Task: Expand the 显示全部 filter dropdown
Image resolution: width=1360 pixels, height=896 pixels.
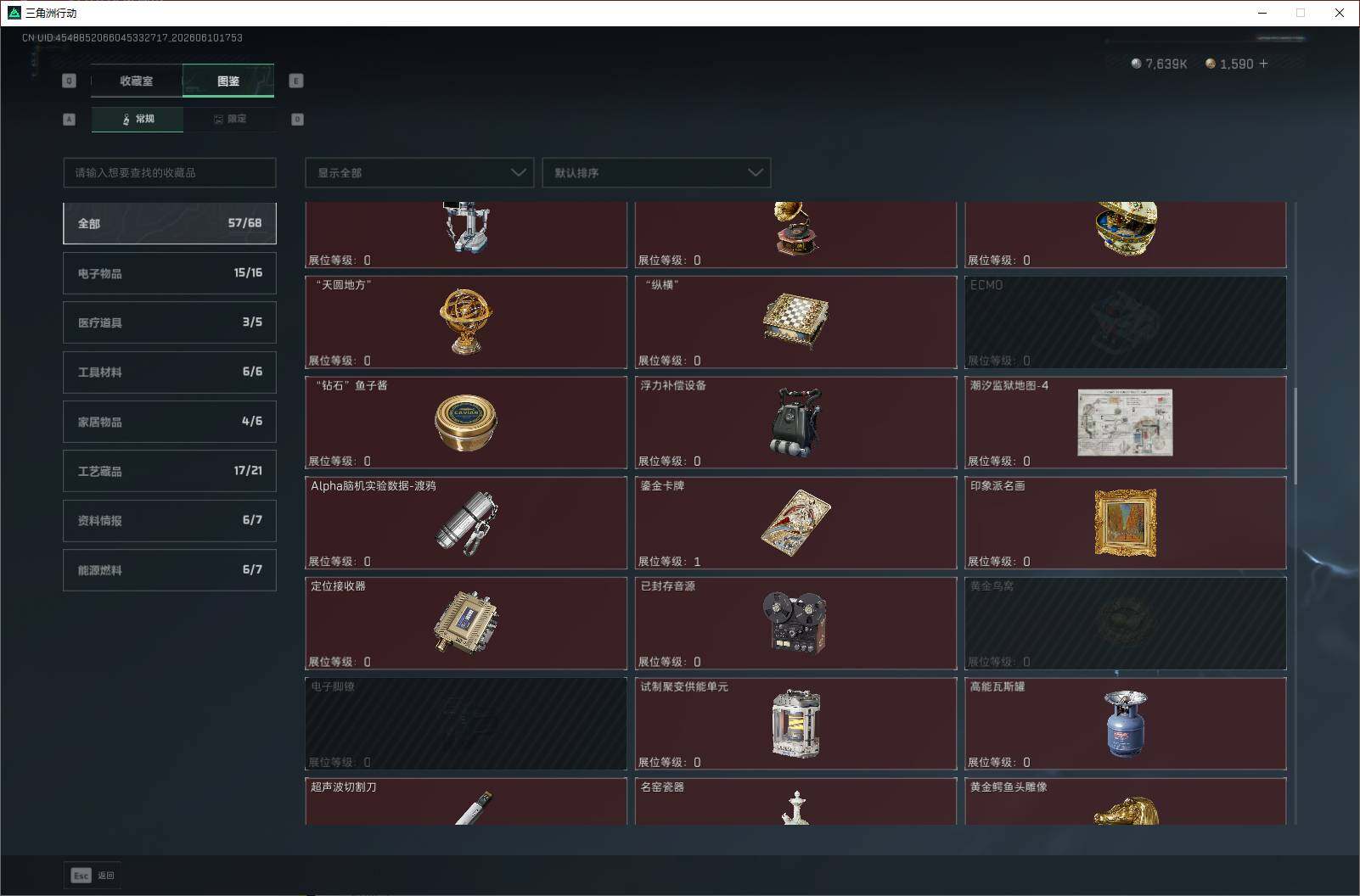Action: point(419,172)
